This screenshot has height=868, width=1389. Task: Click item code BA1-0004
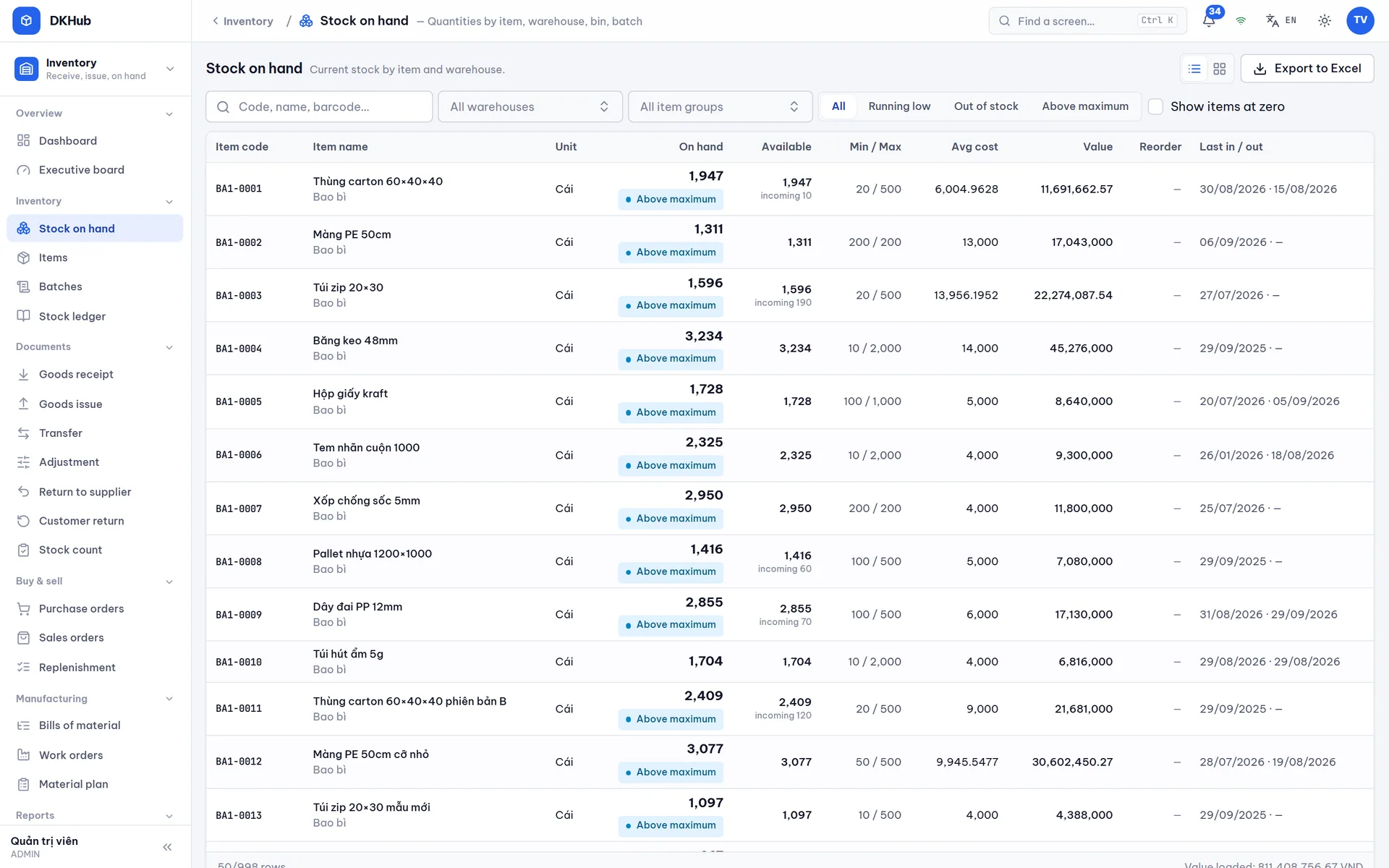click(x=239, y=349)
